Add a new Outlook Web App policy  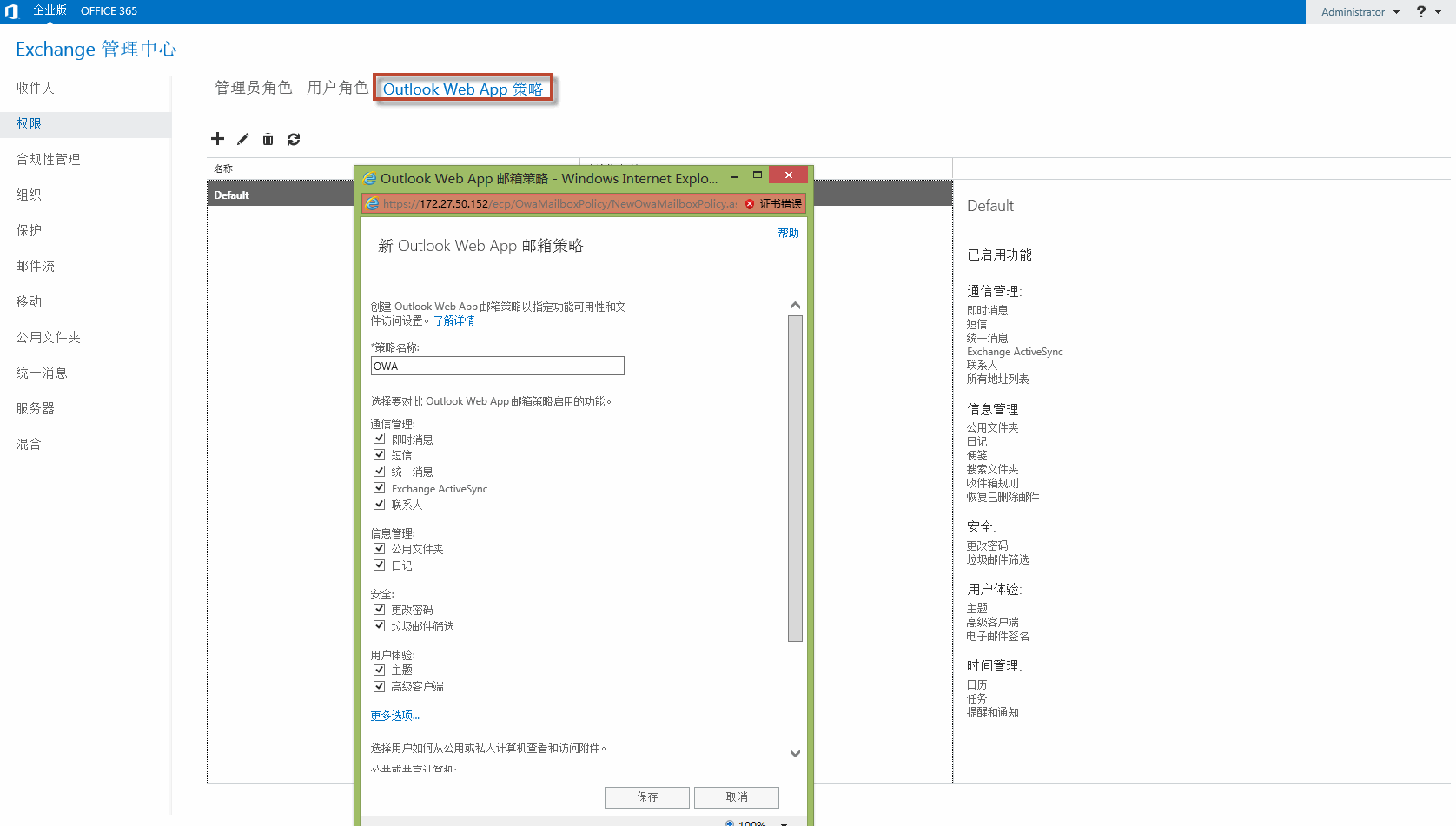point(217,139)
